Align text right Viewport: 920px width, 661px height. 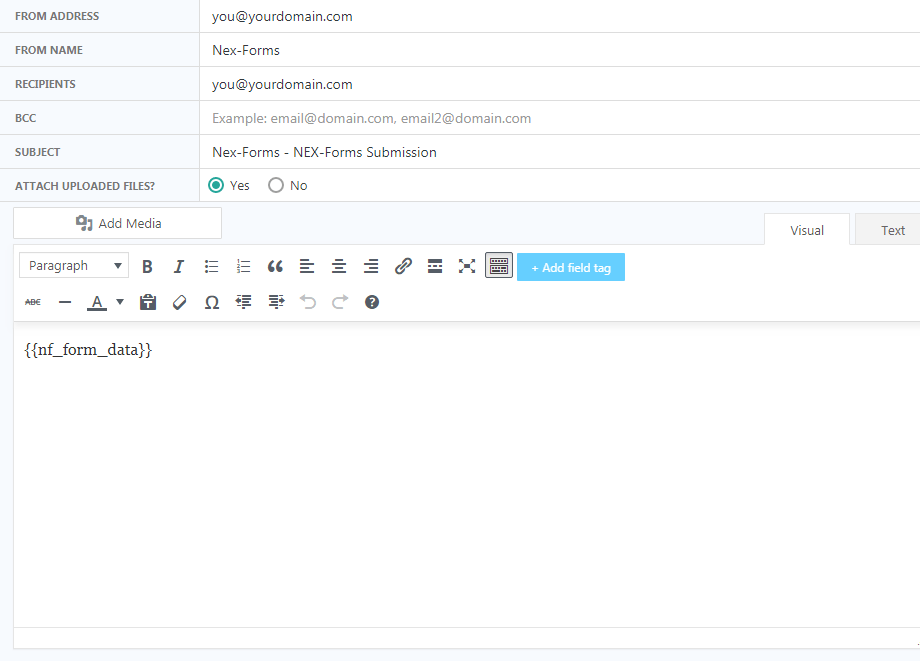click(x=371, y=266)
